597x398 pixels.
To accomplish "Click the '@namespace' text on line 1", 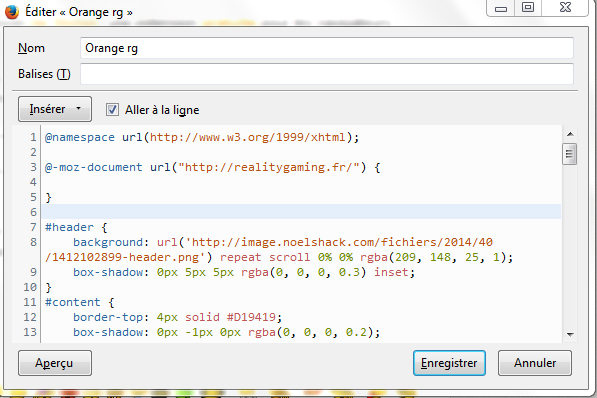I will [80, 137].
